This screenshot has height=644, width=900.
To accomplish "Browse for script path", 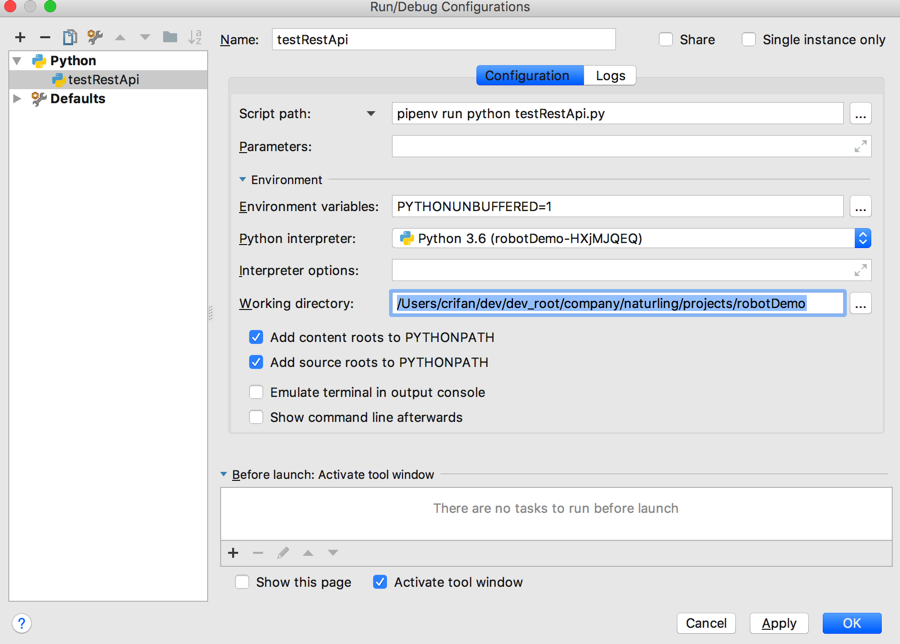I will 860,114.
